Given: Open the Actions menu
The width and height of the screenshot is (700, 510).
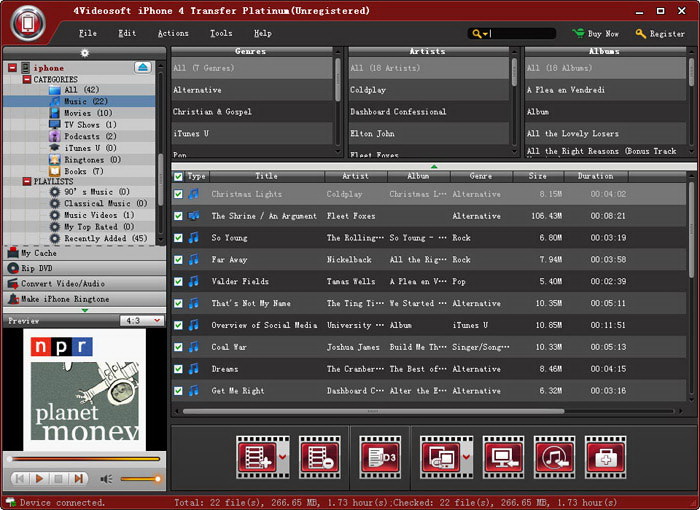Looking at the screenshot, I should click(x=173, y=33).
